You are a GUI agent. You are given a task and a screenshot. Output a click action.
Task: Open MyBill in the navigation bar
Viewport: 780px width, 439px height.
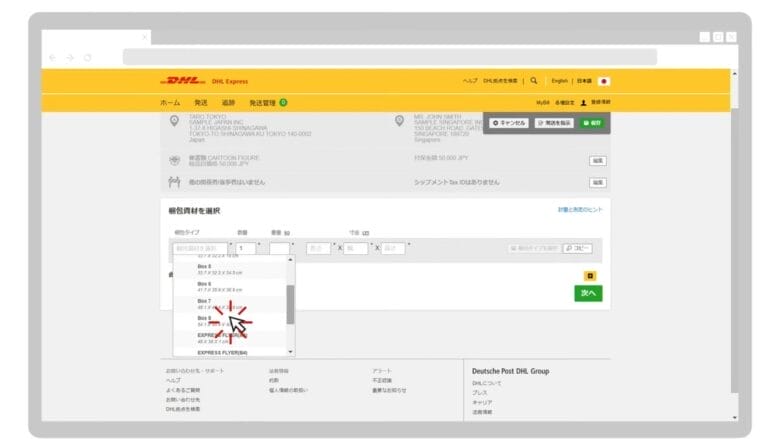click(x=543, y=102)
